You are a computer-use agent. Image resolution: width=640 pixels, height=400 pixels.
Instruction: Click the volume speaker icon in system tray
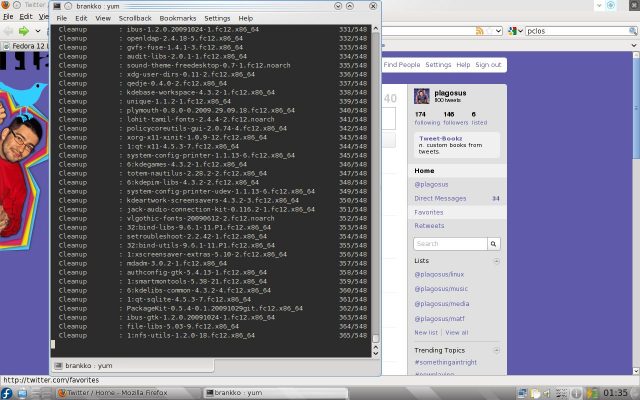(x=547, y=393)
